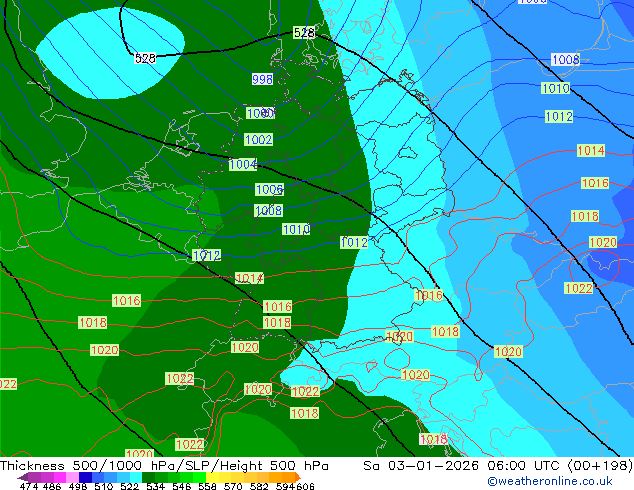Select the '570' legend value
Image resolution: width=634 pixels, height=490 pixels.
233,486
